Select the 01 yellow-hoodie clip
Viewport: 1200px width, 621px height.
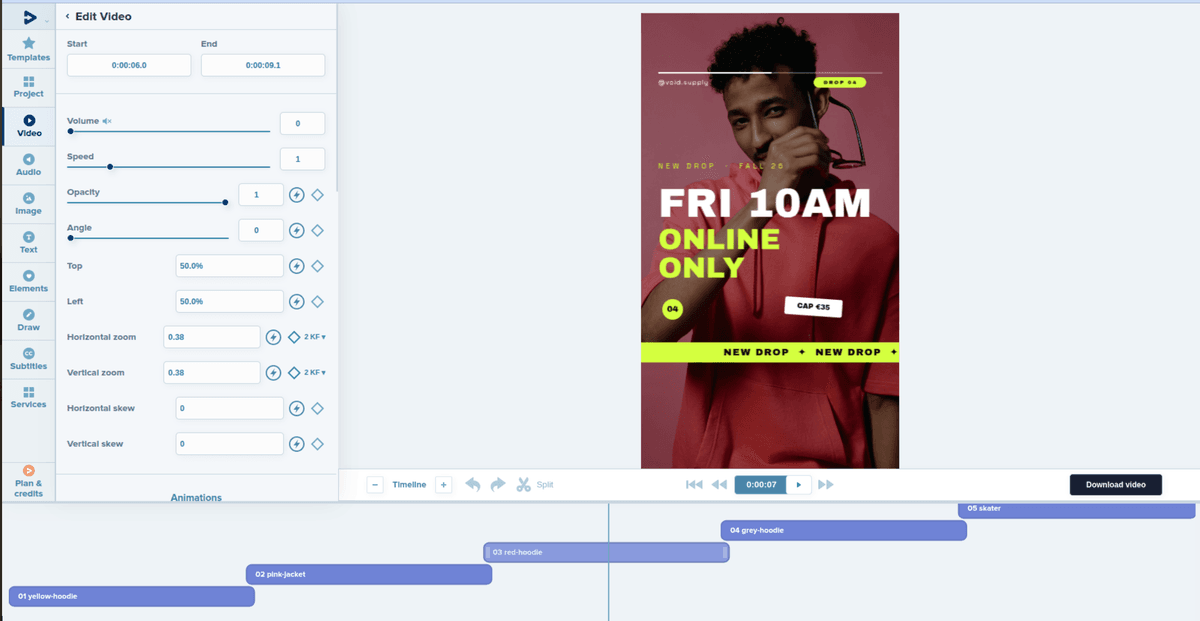(x=132, y=596)
